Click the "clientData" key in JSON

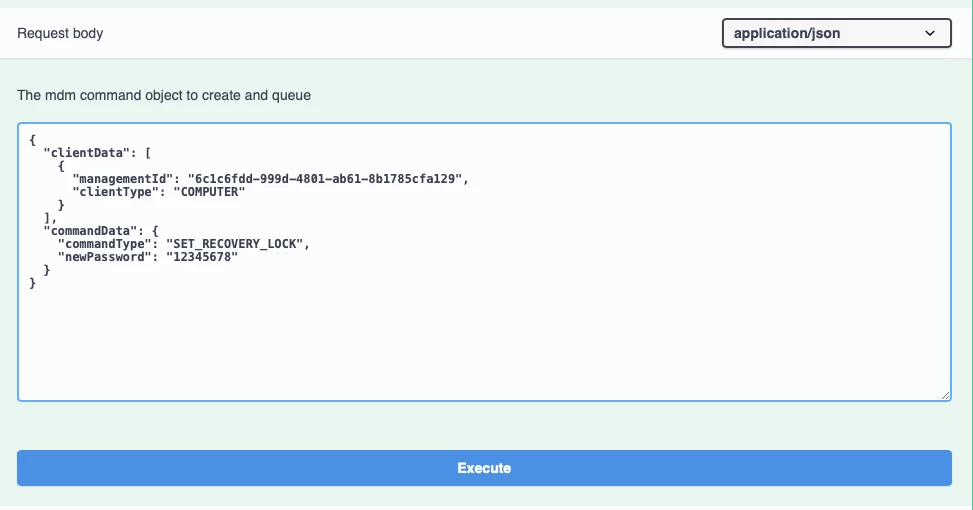point(87,153)
